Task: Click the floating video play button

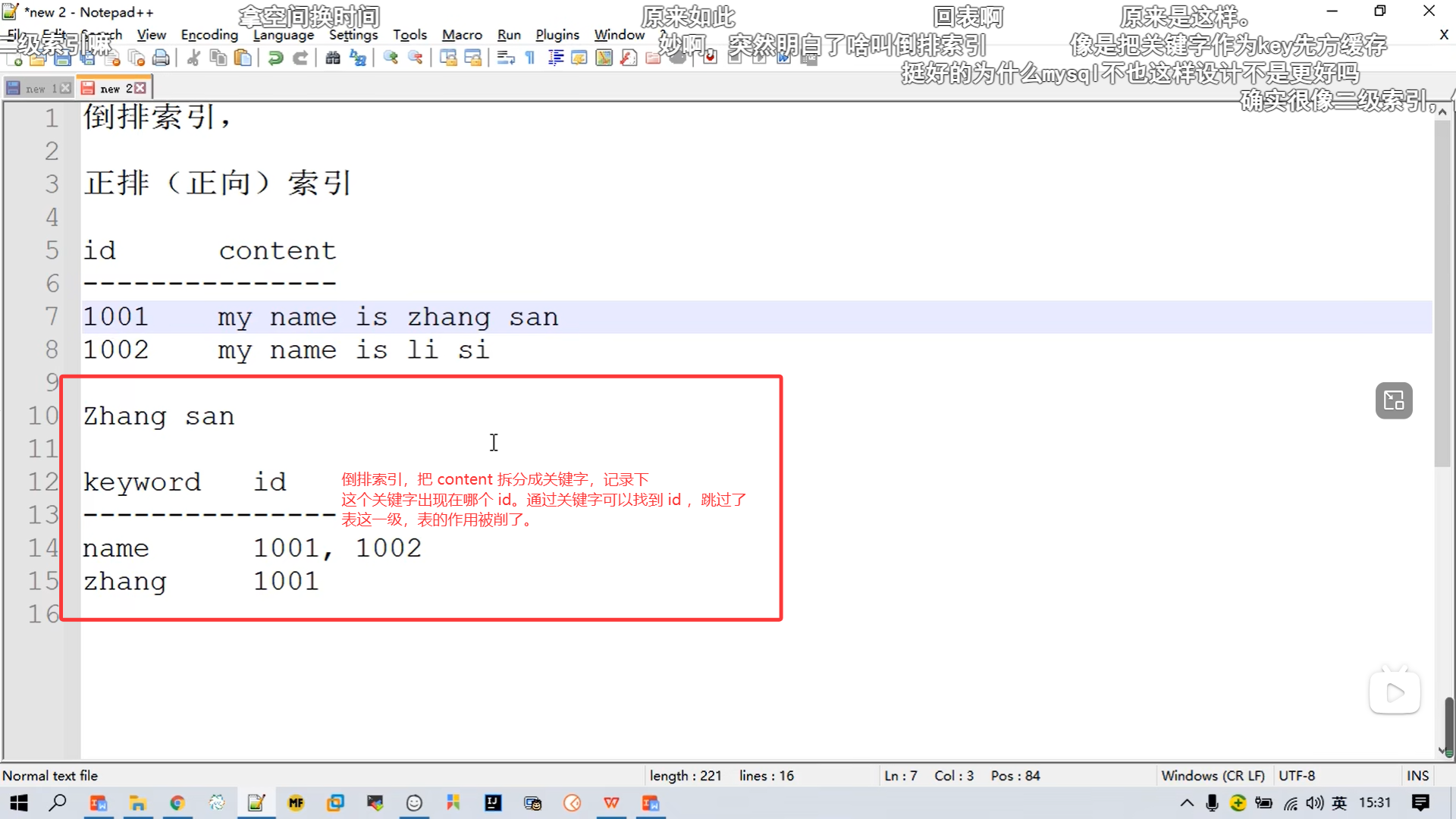Action: click(1394, 692)
